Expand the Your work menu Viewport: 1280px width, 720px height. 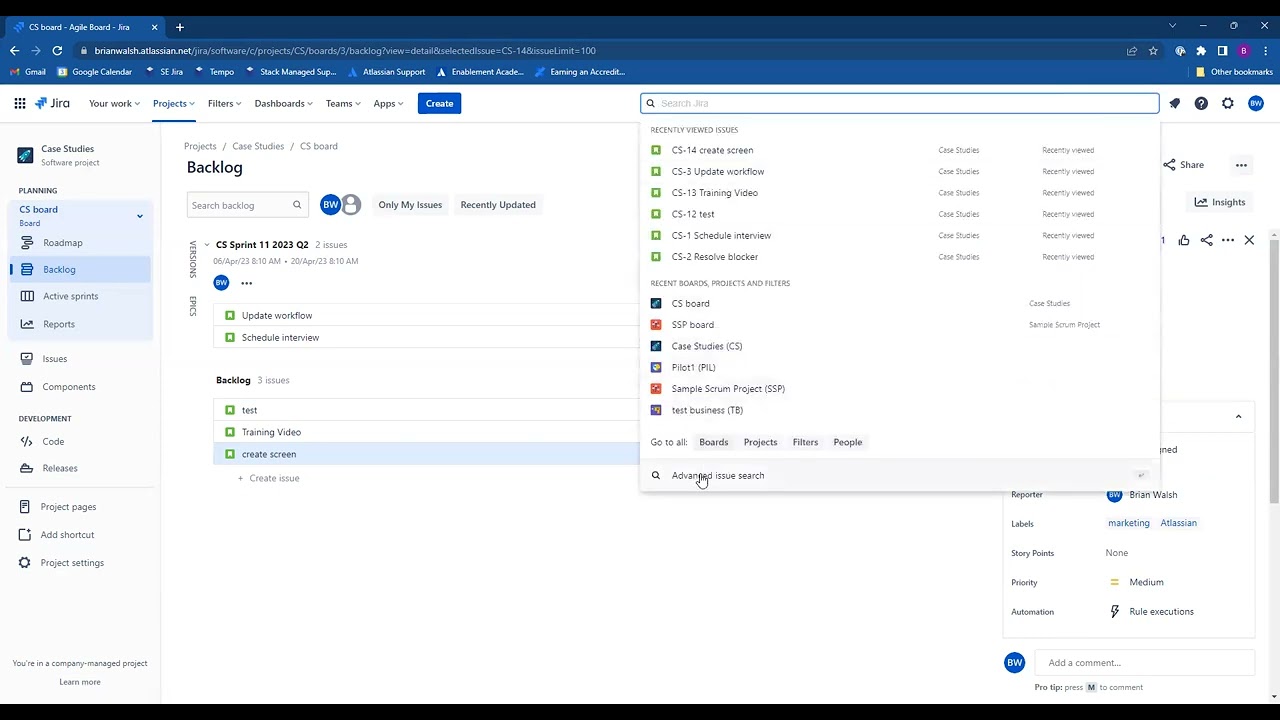[x=115, y=103]
